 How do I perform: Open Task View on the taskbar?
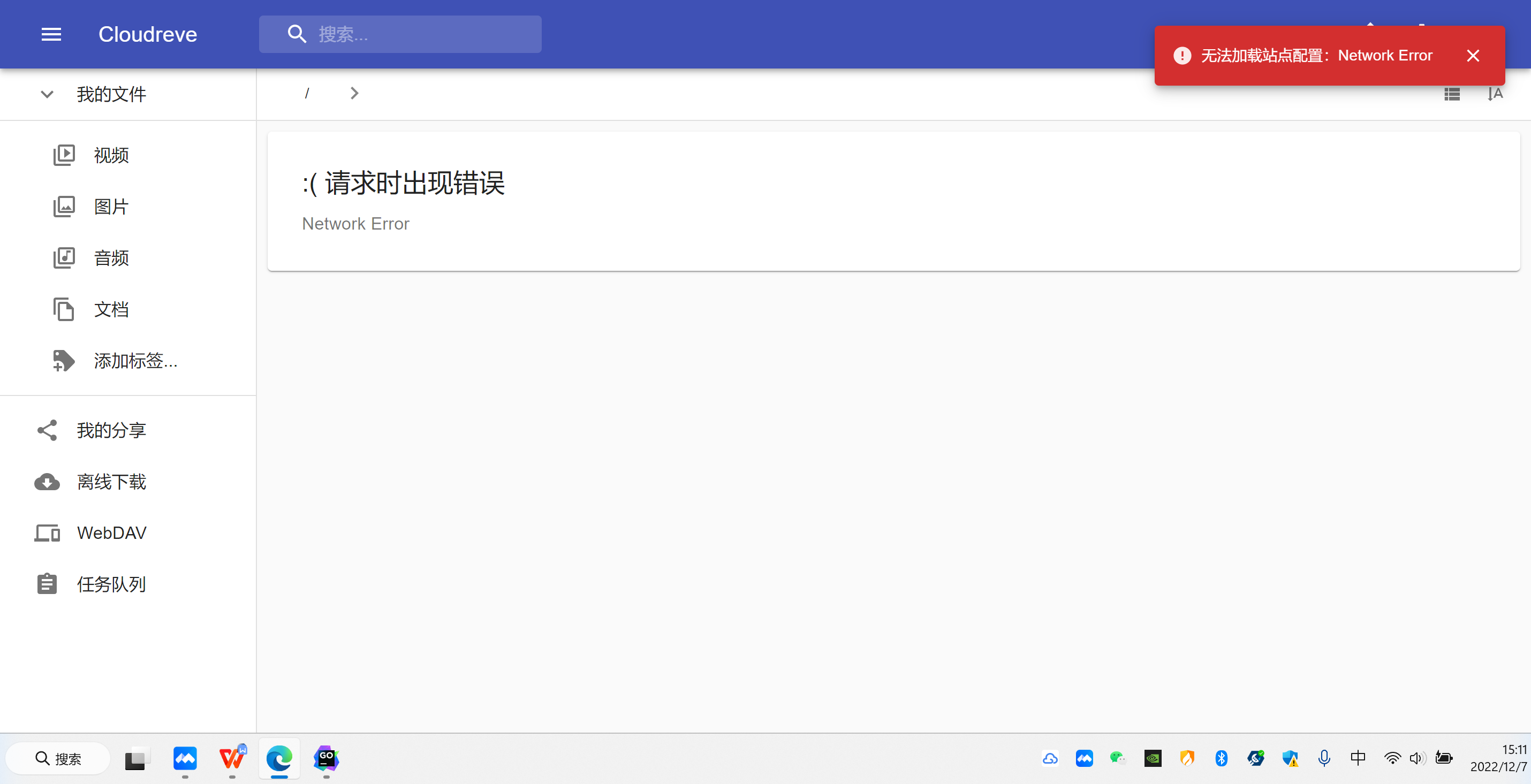137,758
